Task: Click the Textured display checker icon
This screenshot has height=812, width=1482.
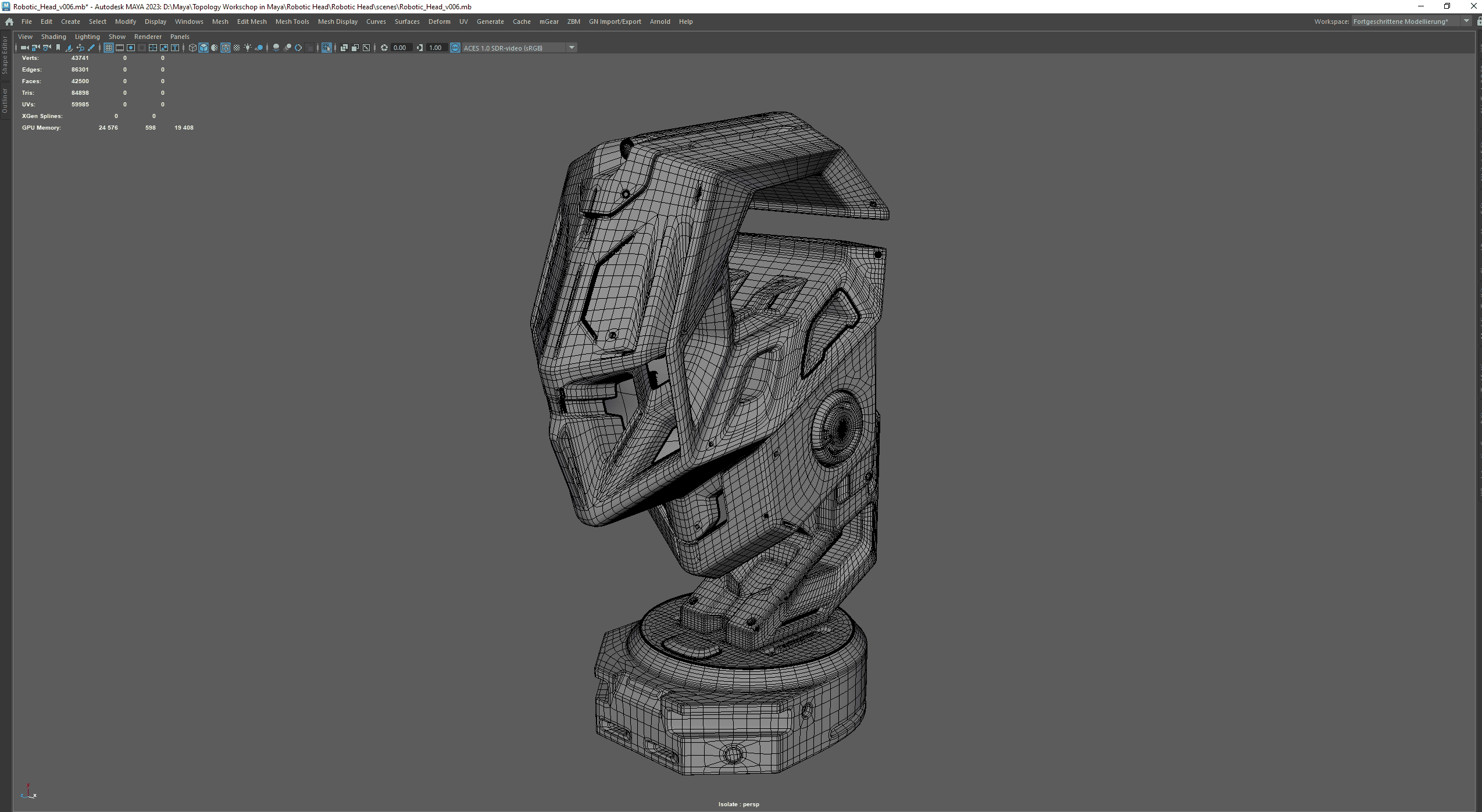Action: coord(237,48)
